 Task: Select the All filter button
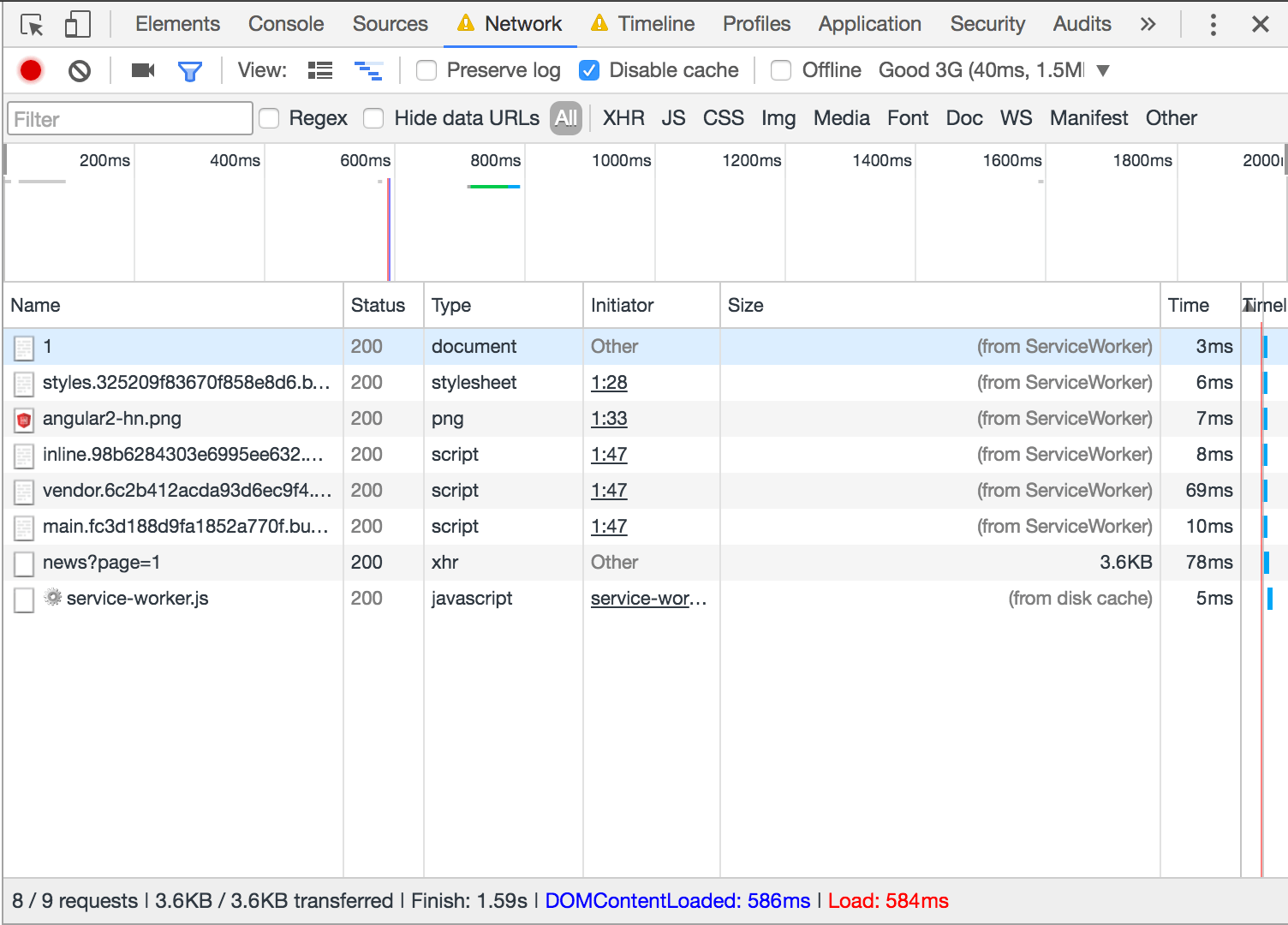pyautogui.click(x=566, y=118)
